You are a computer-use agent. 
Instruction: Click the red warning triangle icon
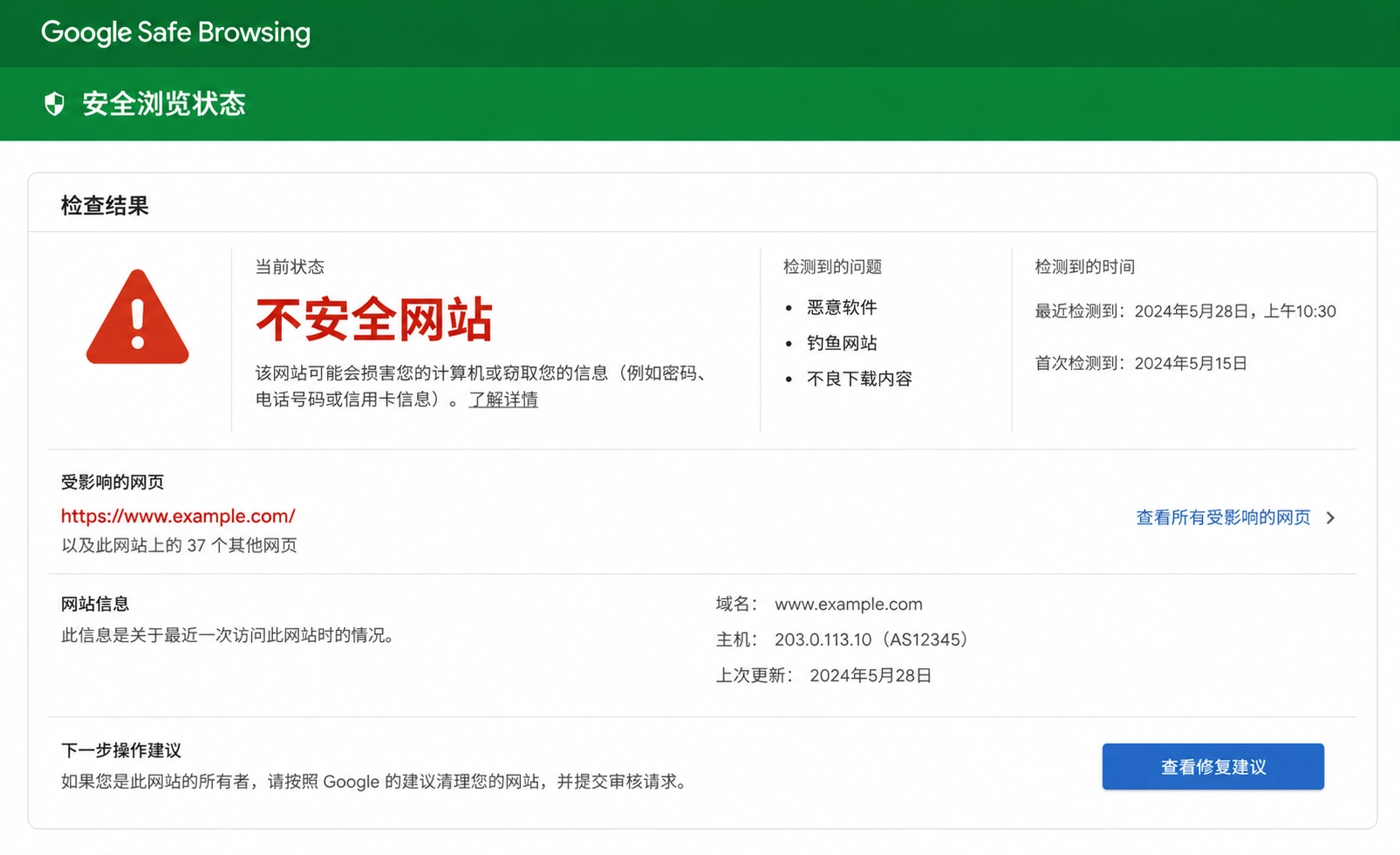tap(137, 317)
